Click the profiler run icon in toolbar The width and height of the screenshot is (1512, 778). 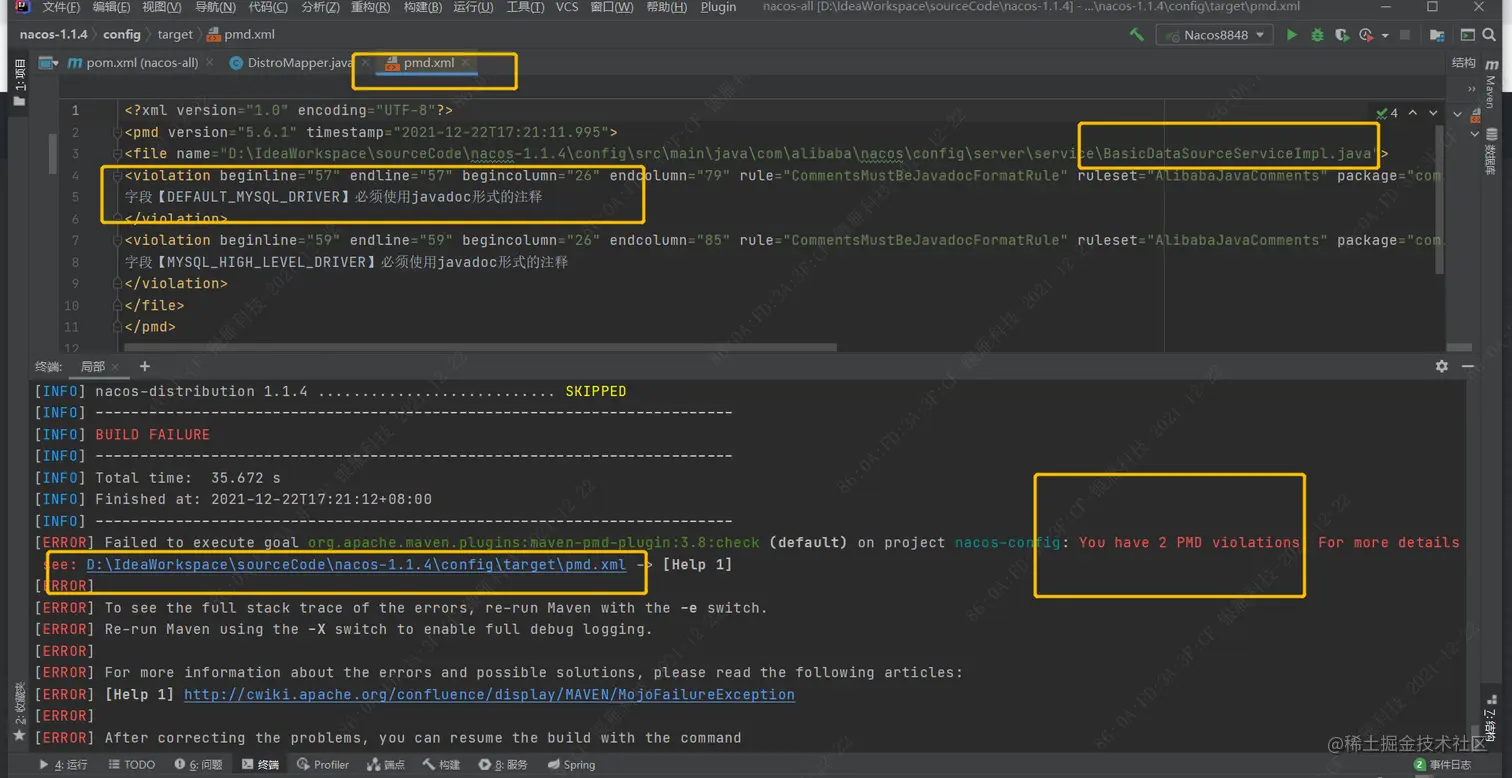coord(1366,35)
